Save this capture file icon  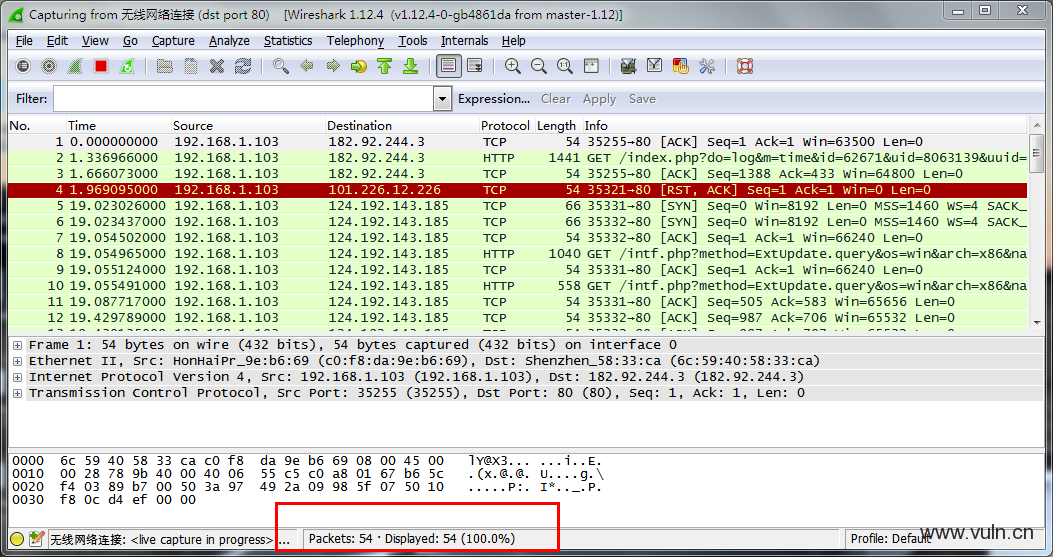191,66
